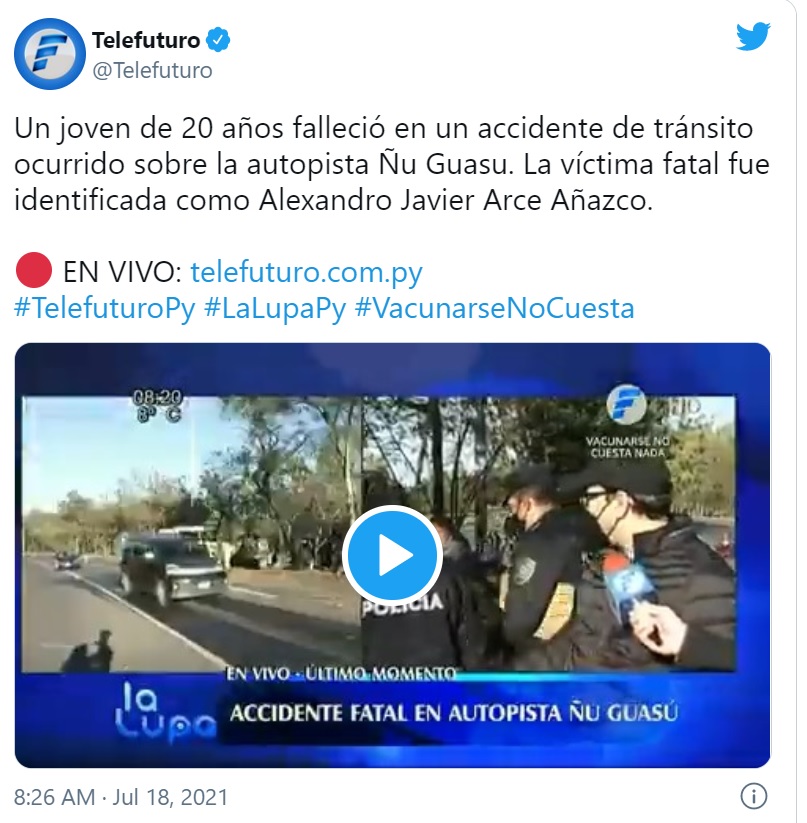Visit the telefuturo.com.py link
Screen dimensions: 807x823
click(x=306, y=273)
